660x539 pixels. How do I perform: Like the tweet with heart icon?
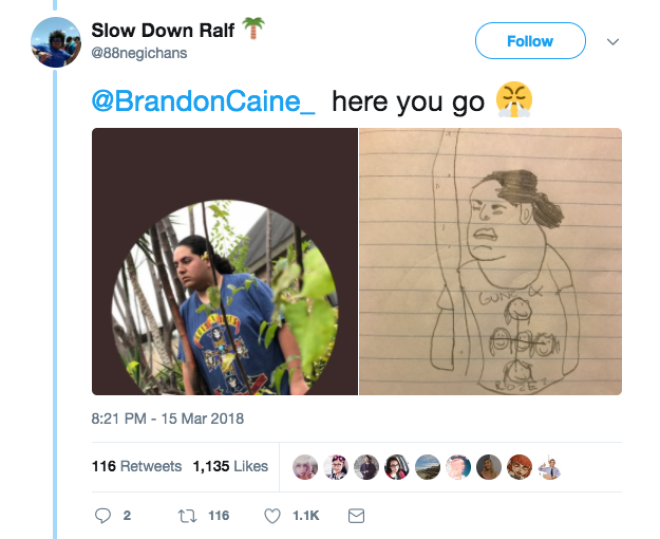tap(272, 516)
